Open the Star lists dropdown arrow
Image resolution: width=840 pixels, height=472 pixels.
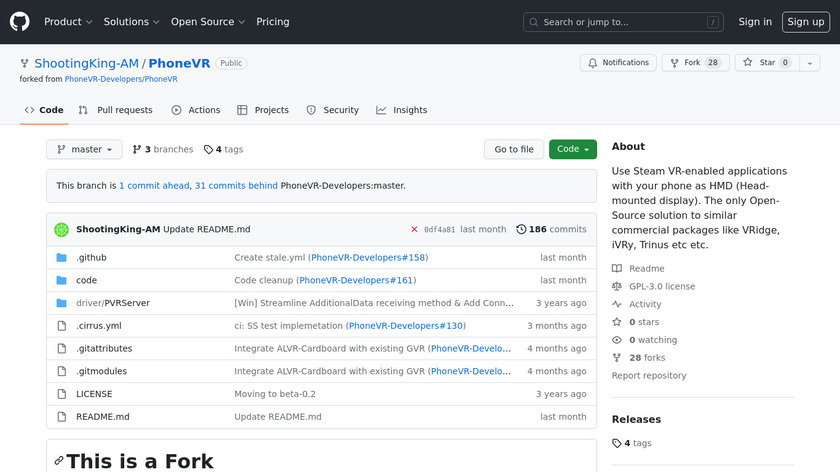coord(808,62)
